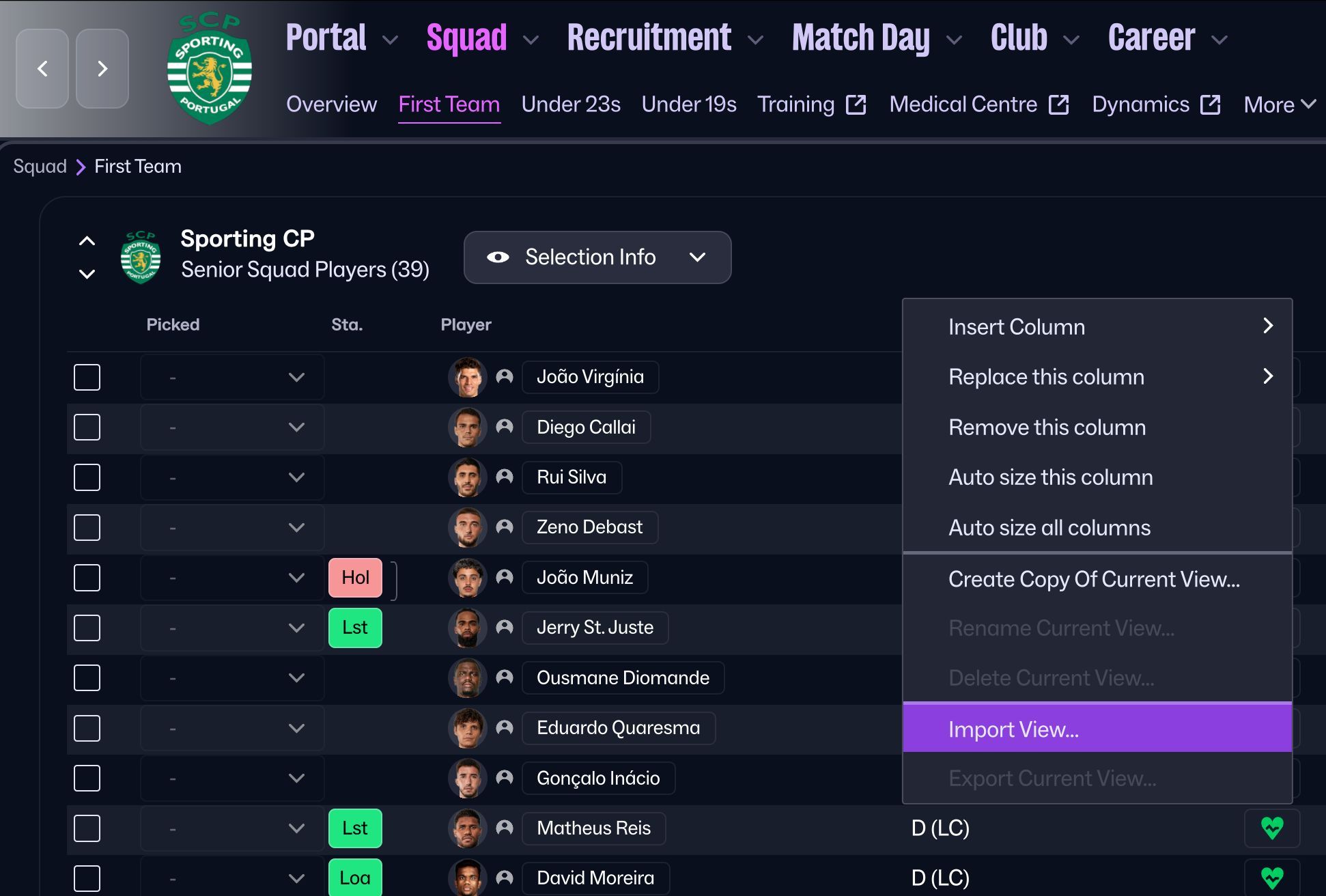The width and height of the screenshot is (1326, 896).
Task: Select Import View... from the context menu
Action: click(x=1097, y=729)
